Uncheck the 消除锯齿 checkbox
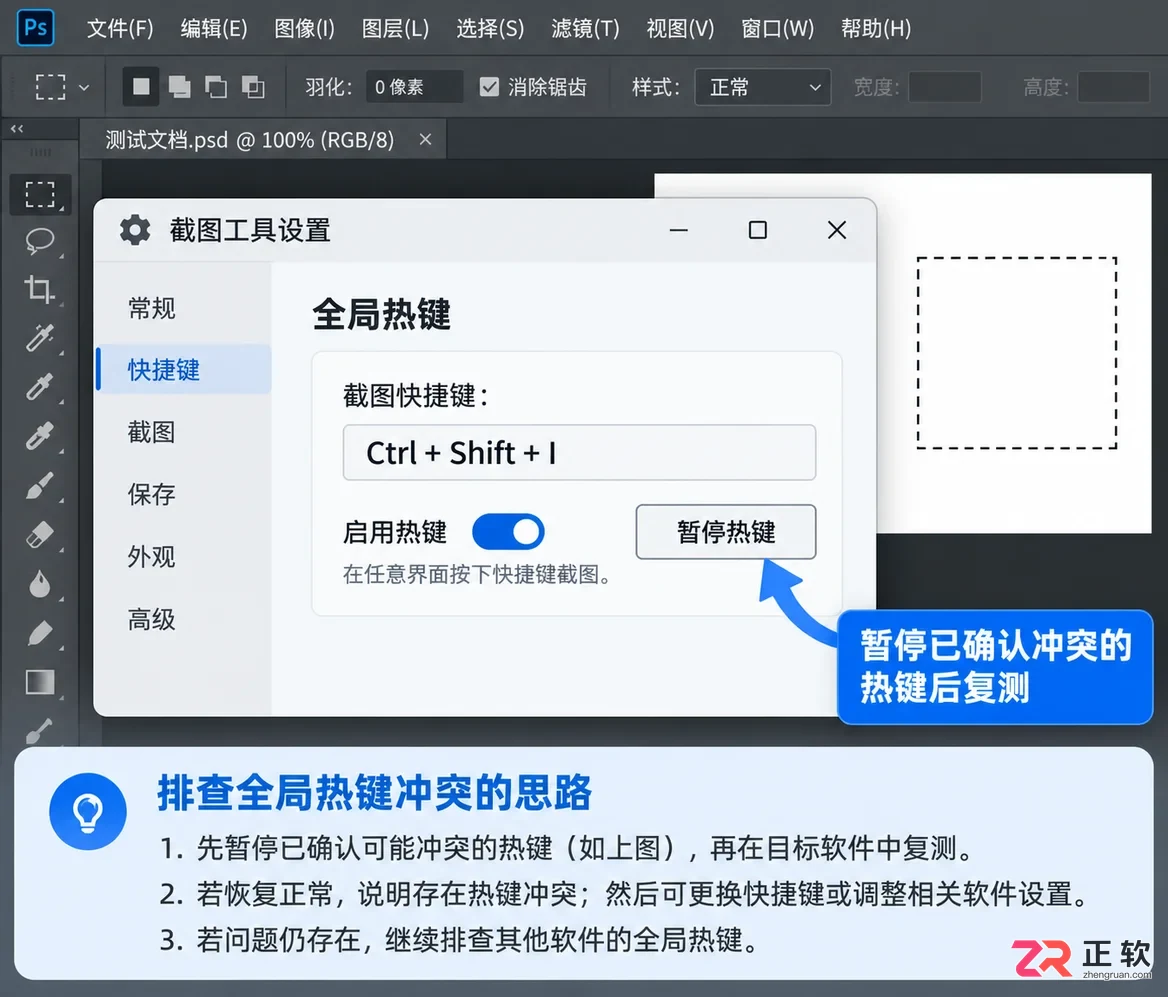Viewport: 1168px width, 997px height. click(489, 87)
